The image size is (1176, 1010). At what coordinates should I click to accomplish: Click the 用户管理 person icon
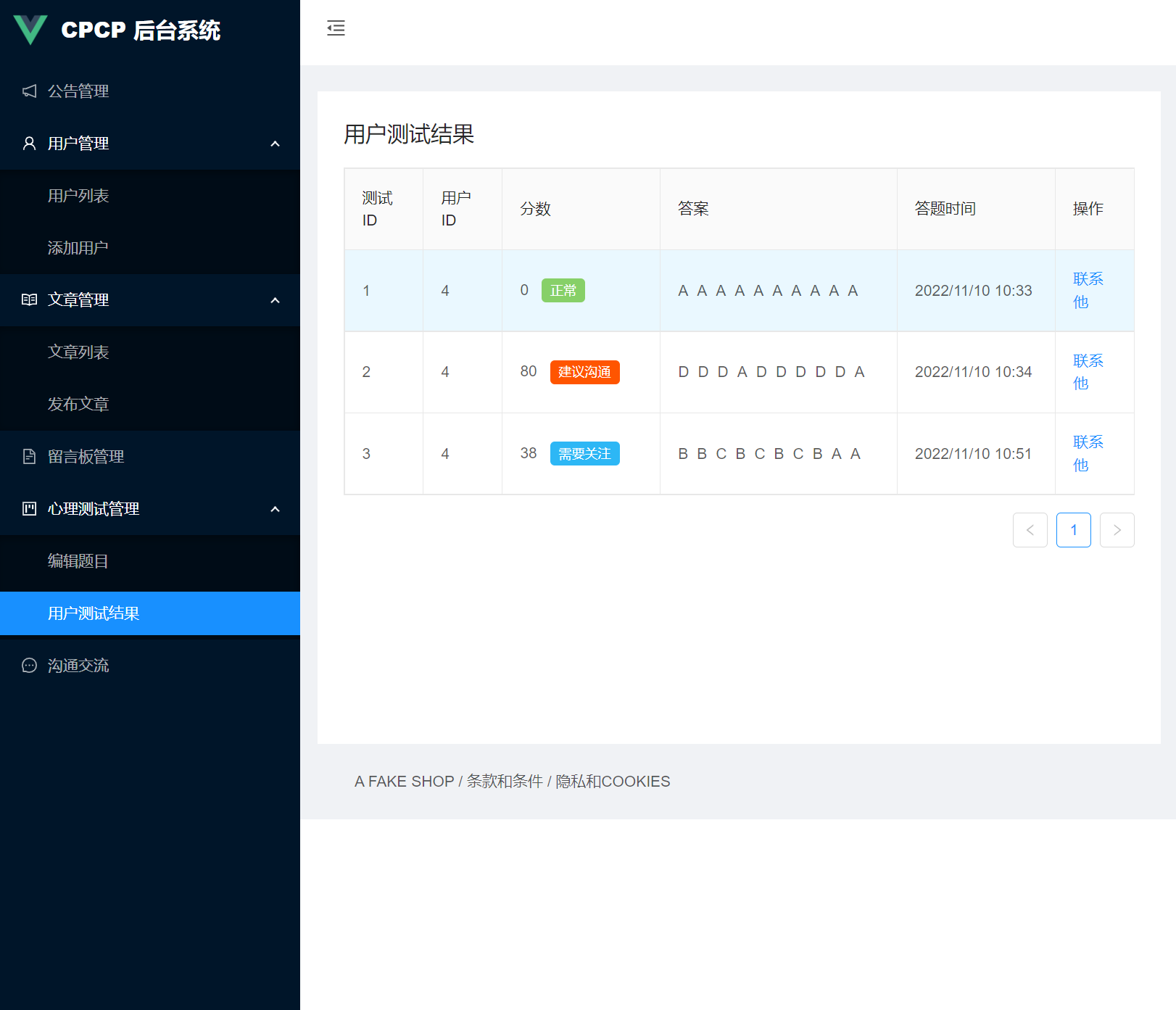point(29,143)
